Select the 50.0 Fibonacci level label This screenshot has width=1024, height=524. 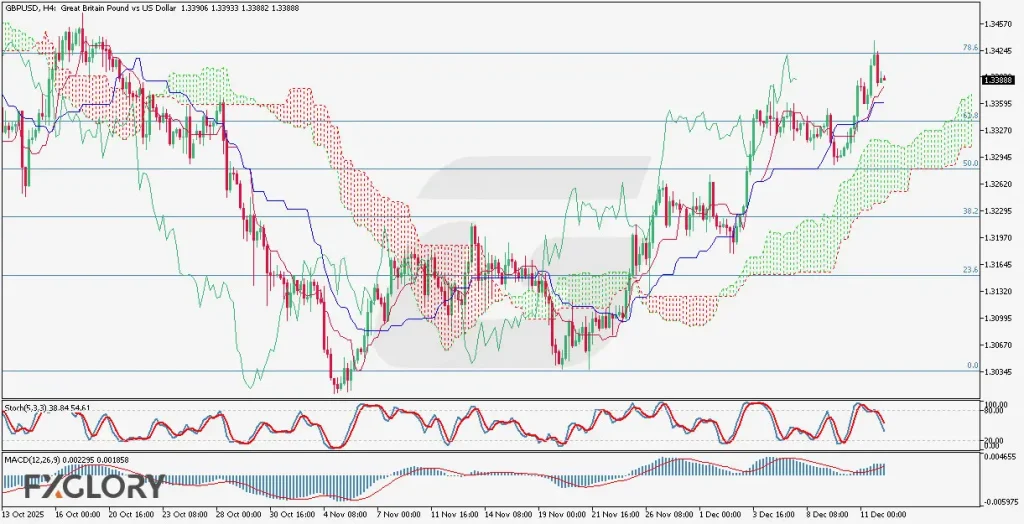tap(970, 163)
